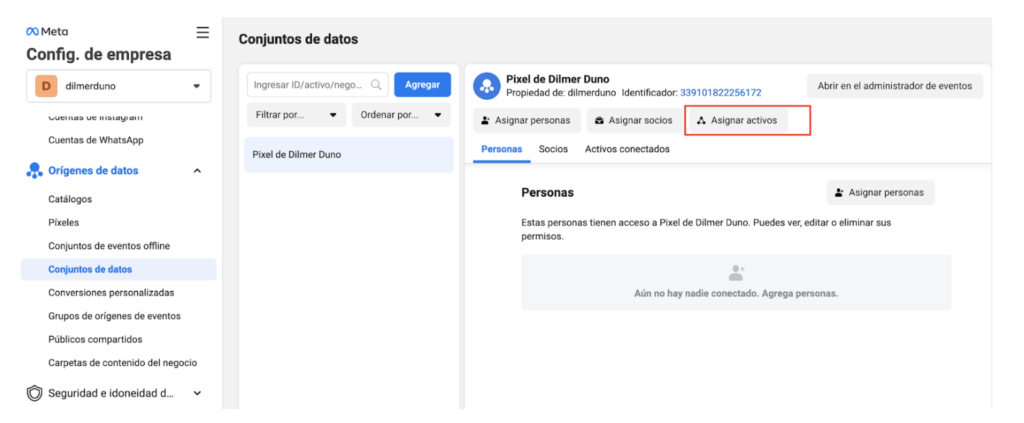The width and height of the screenshot is (1024, 423).
Task: Open Grupos de orígenes de eventos
Action: coord(114,316)
